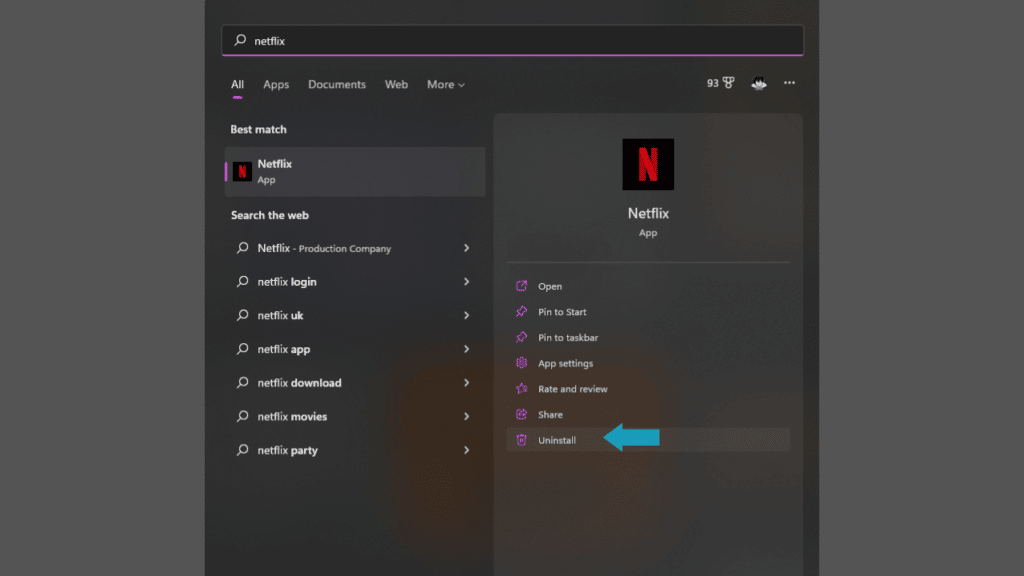Image resolution: width=1024 pixels, height=576 pixels.
Task: Open the three-dot options menu
Action: (790, 83)
